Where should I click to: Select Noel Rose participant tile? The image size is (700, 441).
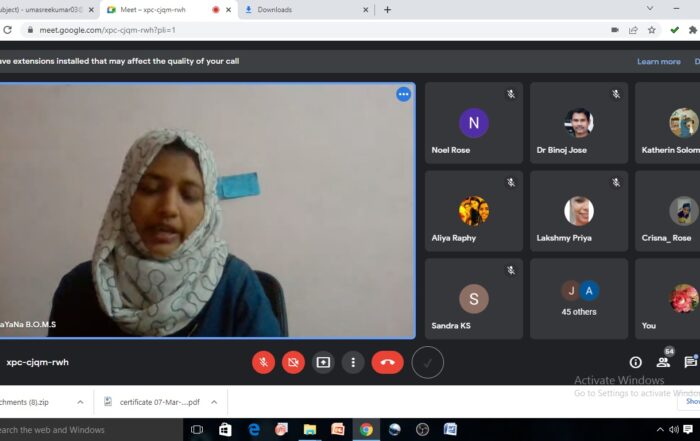coord(474,123)
